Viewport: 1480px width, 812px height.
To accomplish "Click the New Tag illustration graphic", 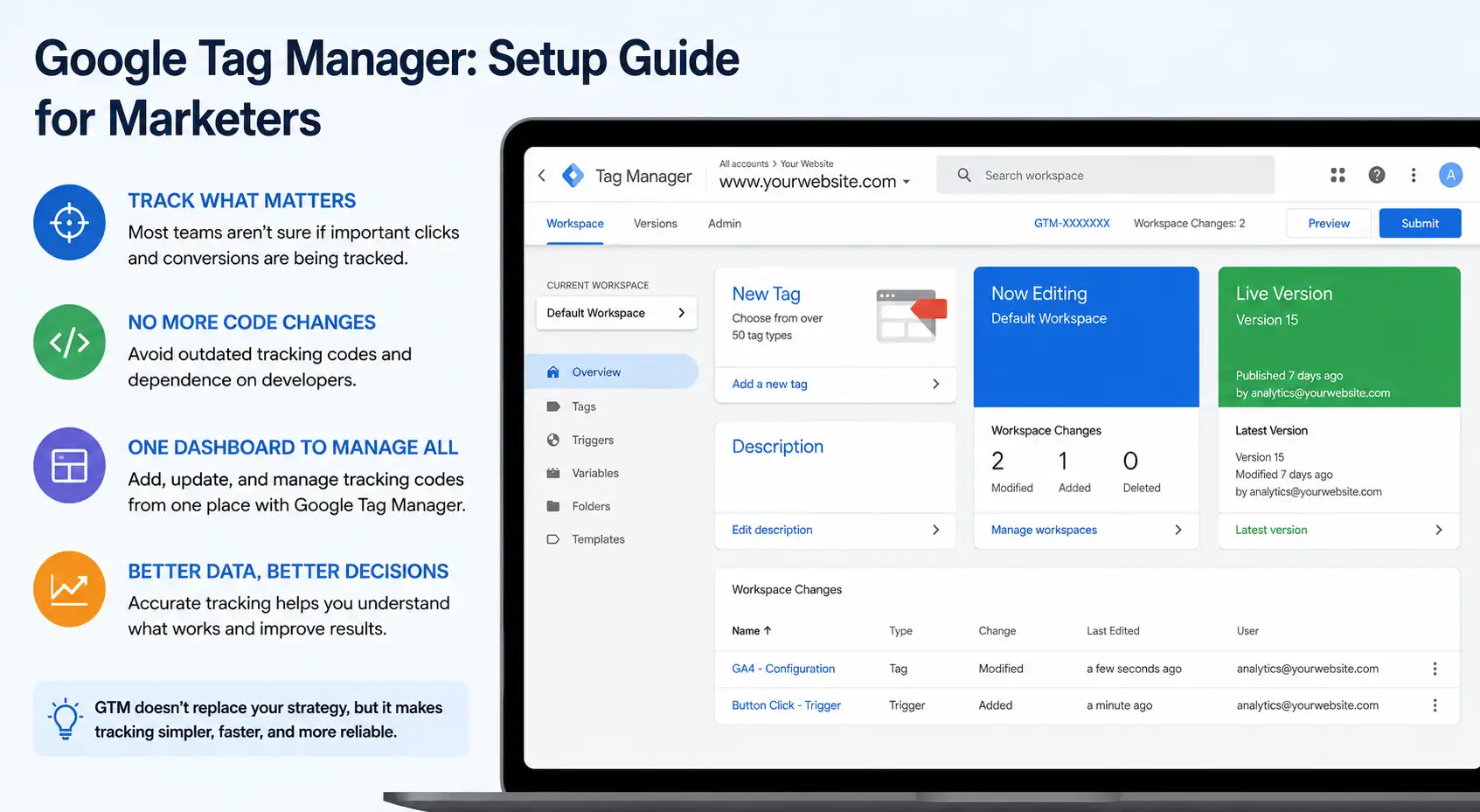I will (912, 316).
